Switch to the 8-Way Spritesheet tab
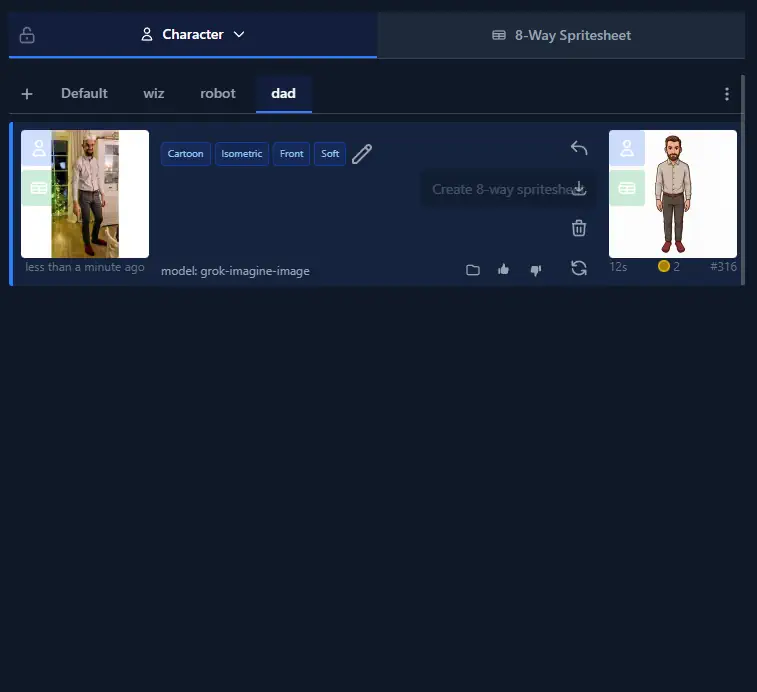 coord(561,35)
